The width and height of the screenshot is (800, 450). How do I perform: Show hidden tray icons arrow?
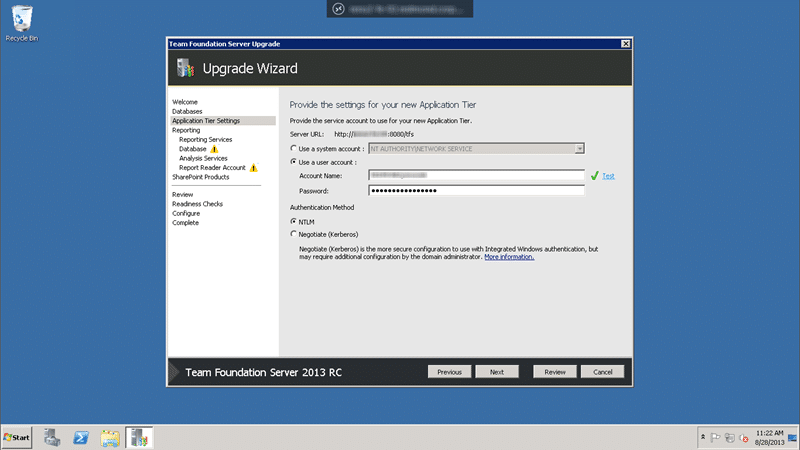pos(703,438)
